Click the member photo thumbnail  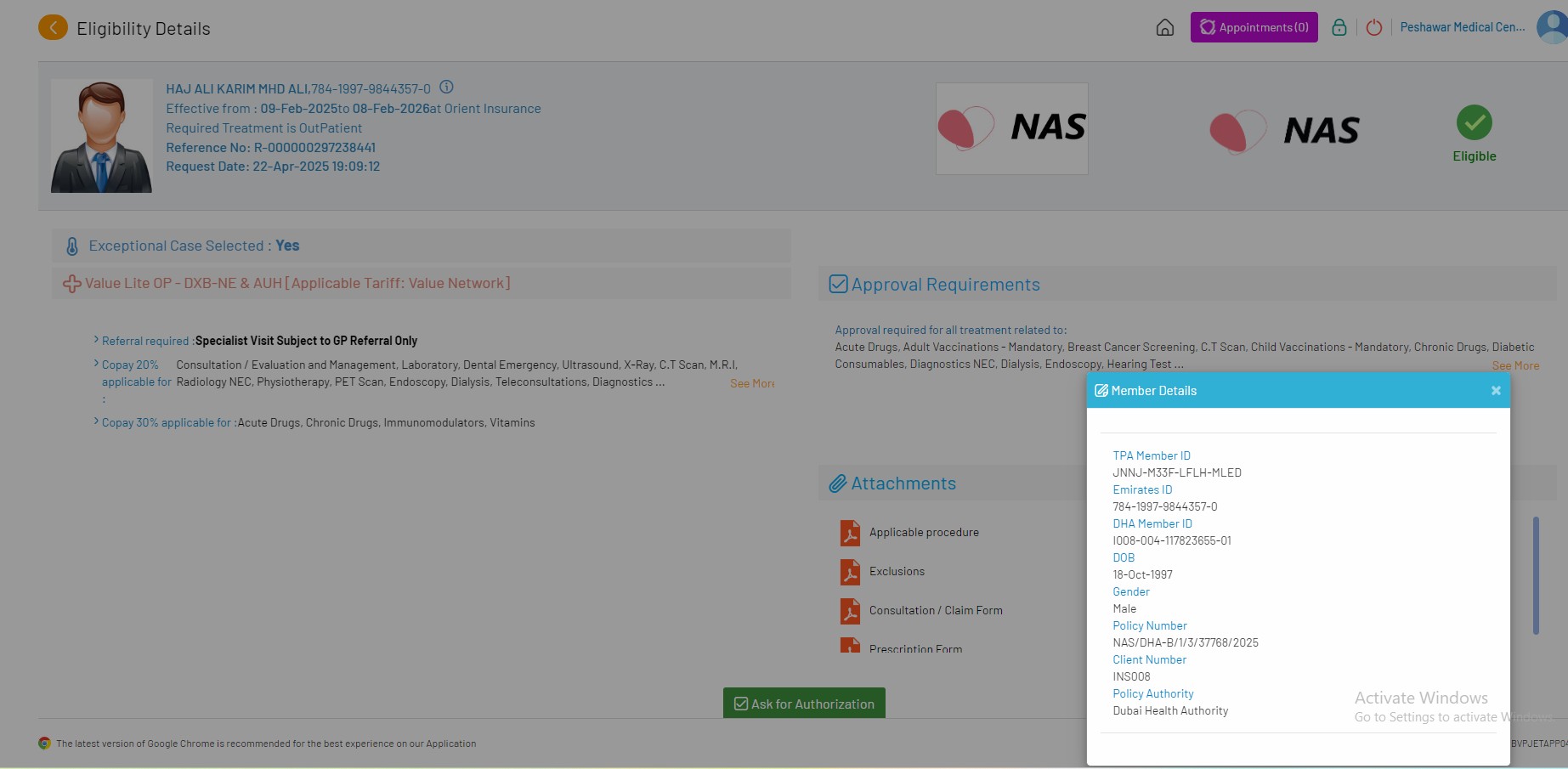pos(101,136)
